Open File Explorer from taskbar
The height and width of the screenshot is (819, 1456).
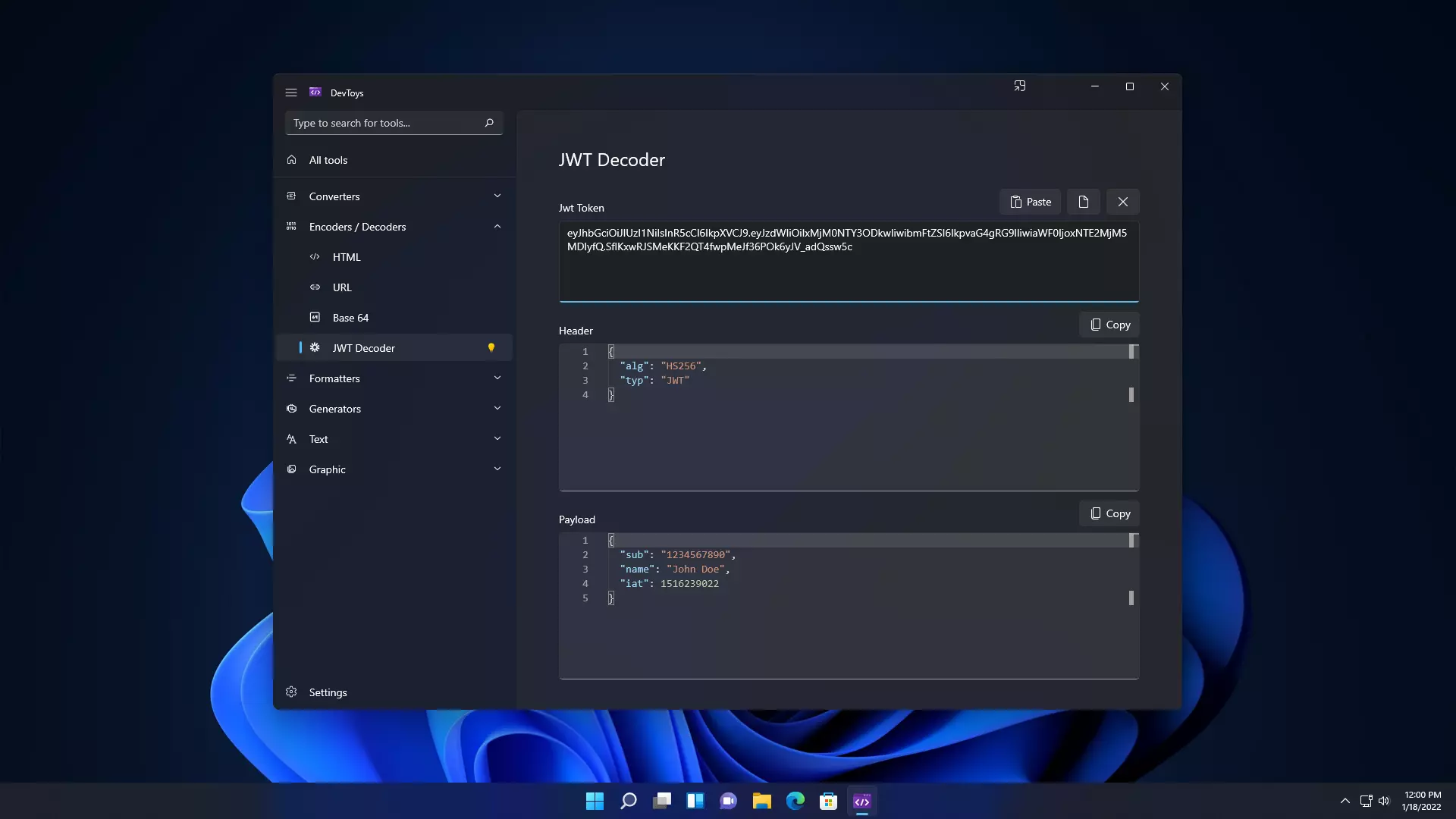tap(762, 801)
